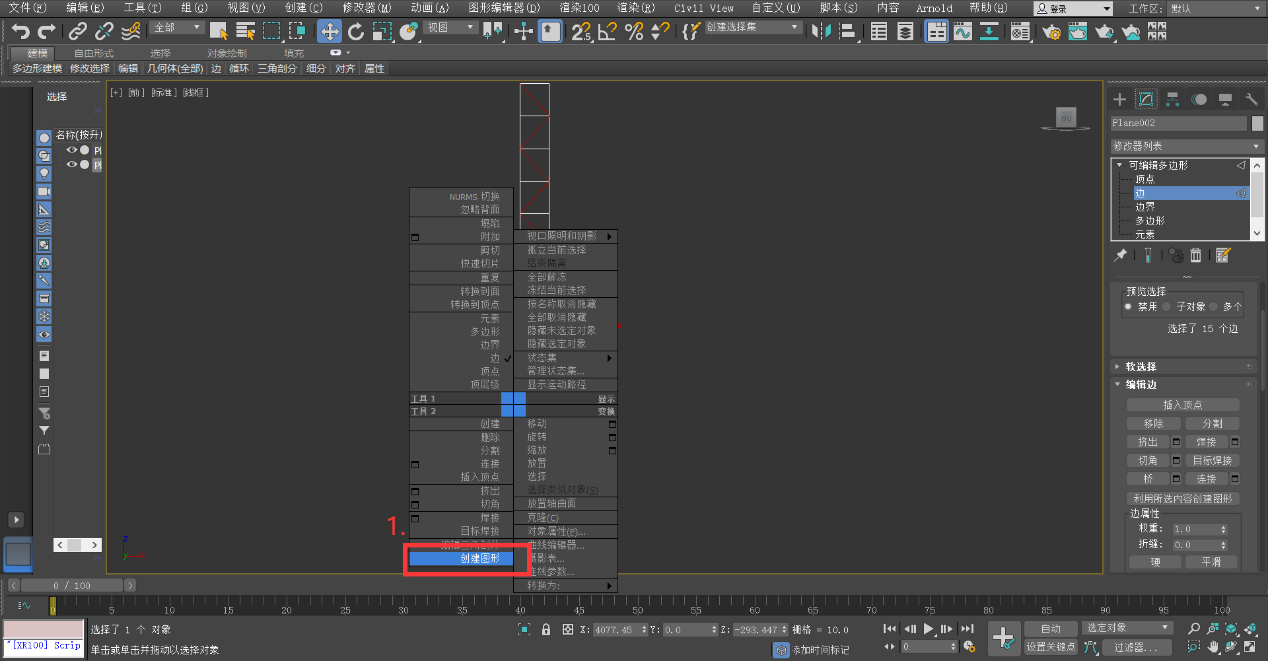Open the Hierarchy panel tab icon
The image size is (1268, 661).
(1172, 99)
